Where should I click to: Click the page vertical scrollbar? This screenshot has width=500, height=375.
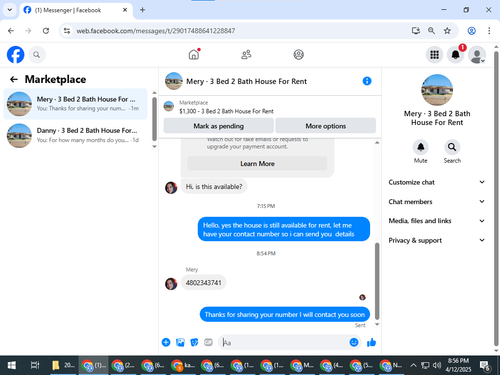[496, 199]
